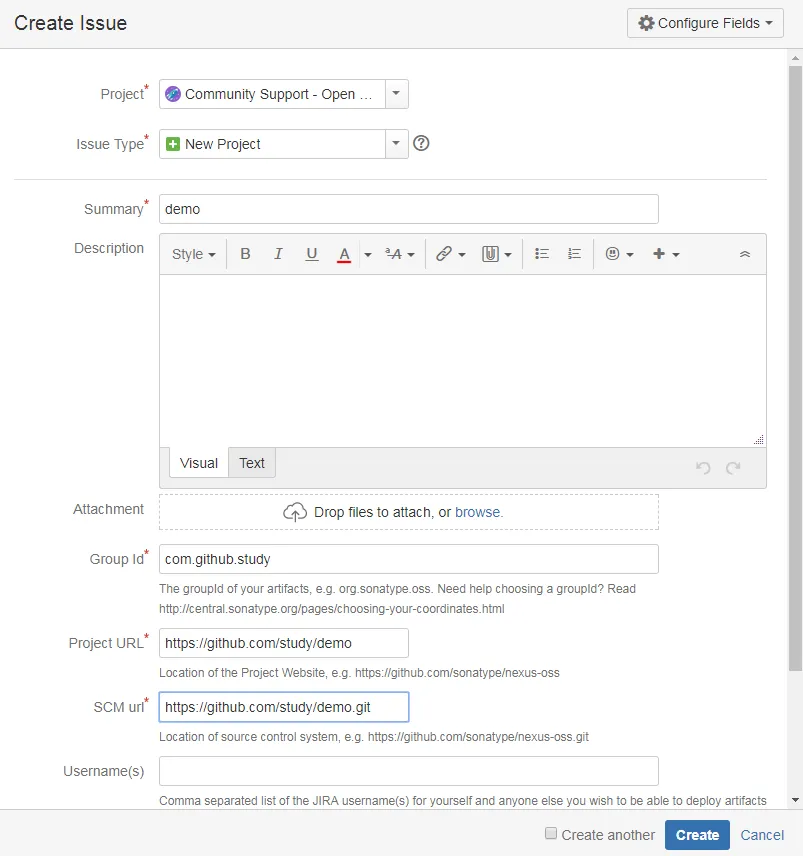Collapse the editor toolbar with the chevron
Image resolution: width=803 pixels, height=856 pixels.
coord(745,253)
